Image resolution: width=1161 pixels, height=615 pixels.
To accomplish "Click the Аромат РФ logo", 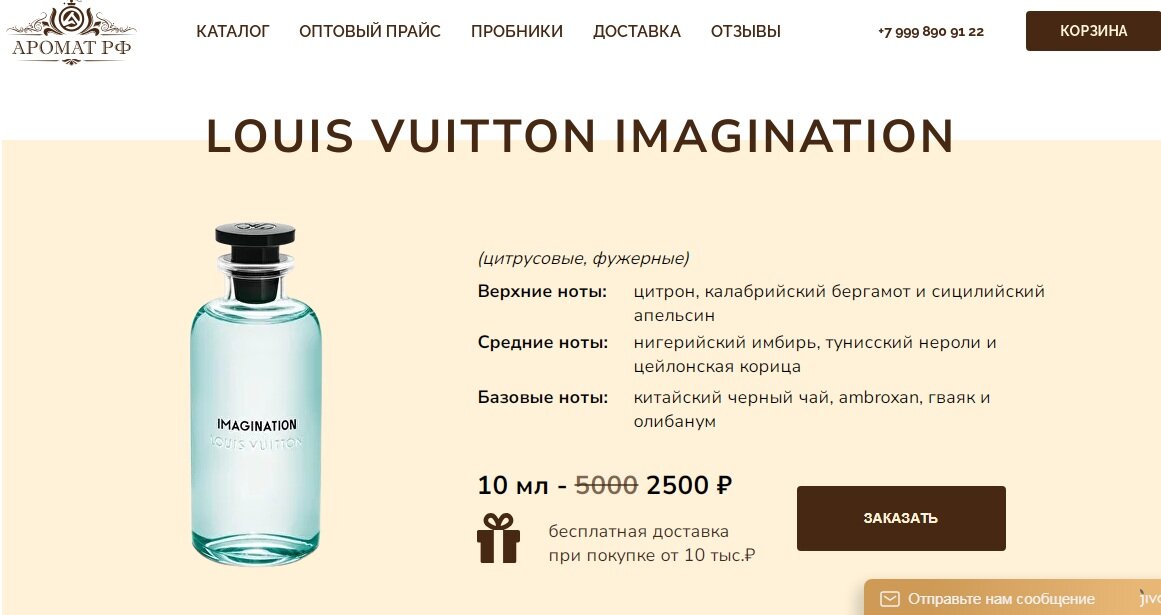I will pyautogui.click(x=71, y=33).
